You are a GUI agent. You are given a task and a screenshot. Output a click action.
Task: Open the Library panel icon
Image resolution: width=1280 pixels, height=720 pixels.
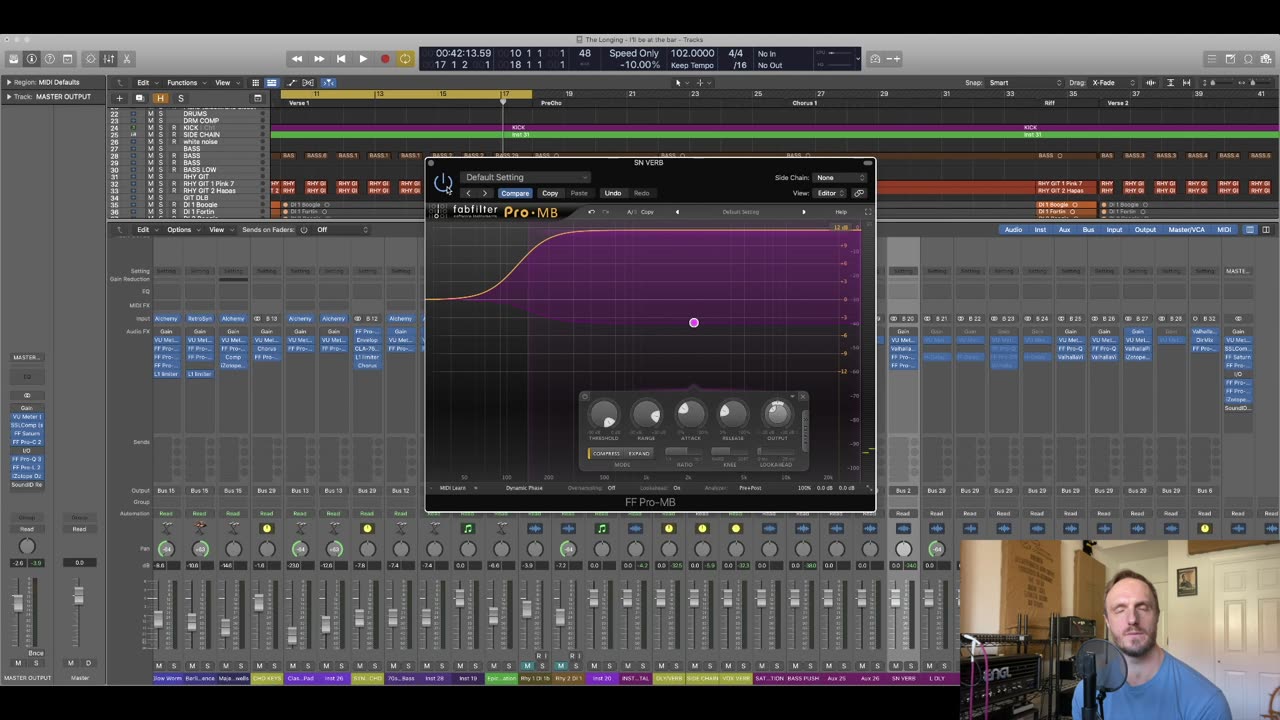[13, 59]
